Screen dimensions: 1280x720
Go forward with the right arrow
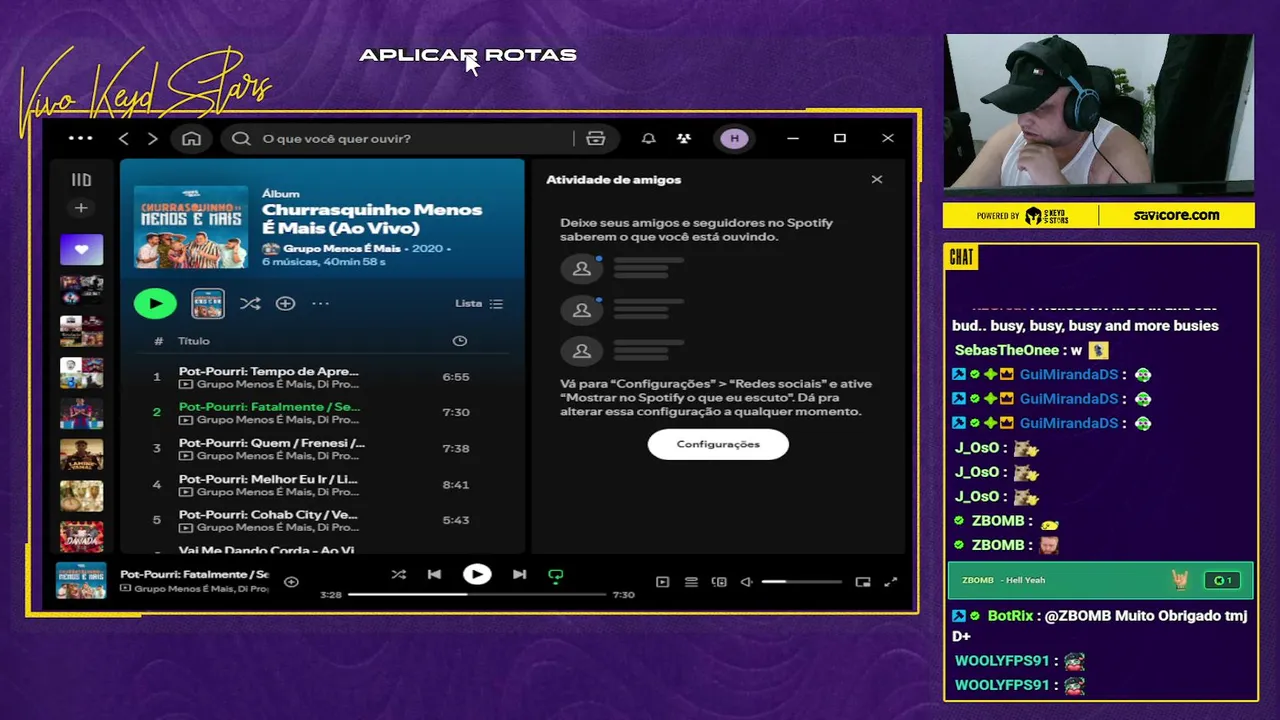(153, 138)
